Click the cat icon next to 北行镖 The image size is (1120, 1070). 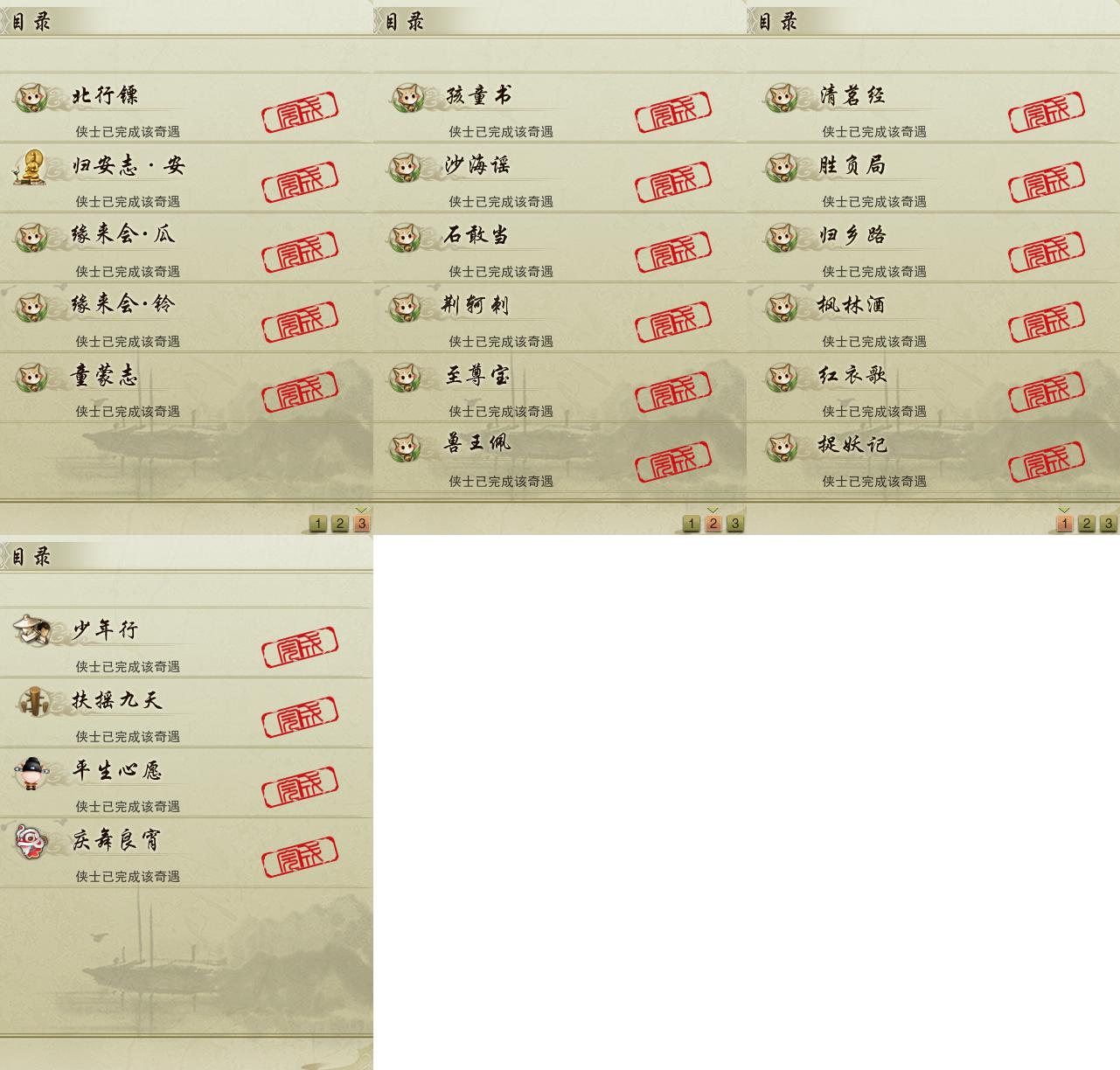tap(32, 97)
